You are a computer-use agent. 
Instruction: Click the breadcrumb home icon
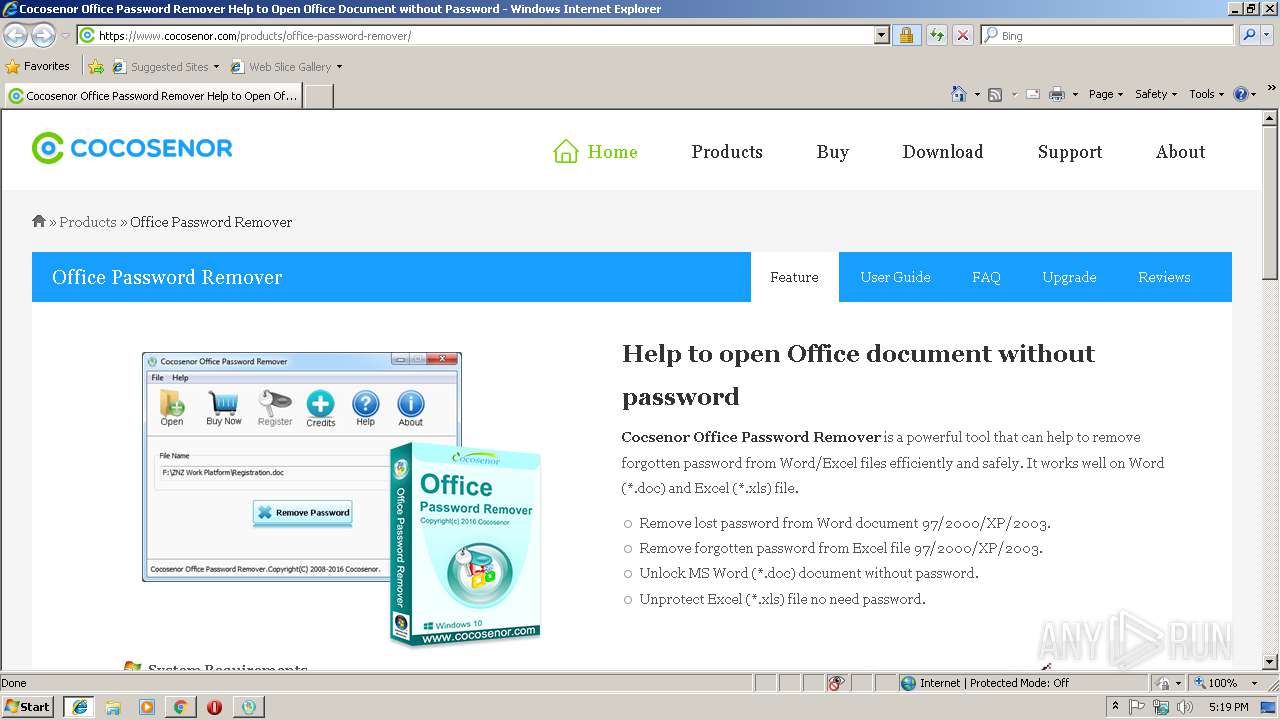(x=39, y=221)
